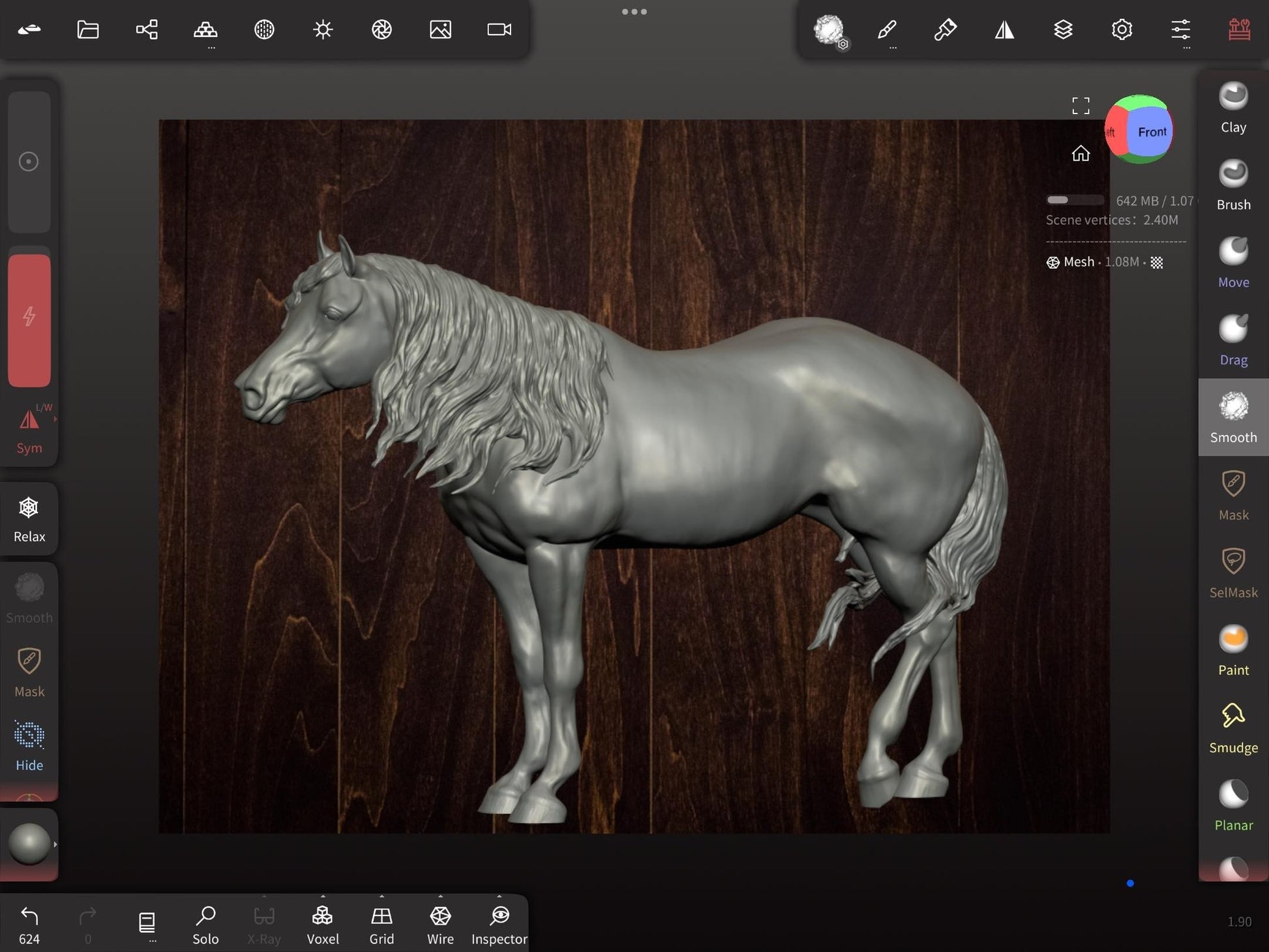Image resolution: width=1269 pixels, height=952 pixels.
Task: Click the Solo button
Action: pyautogui.click(x=205, y=924)
